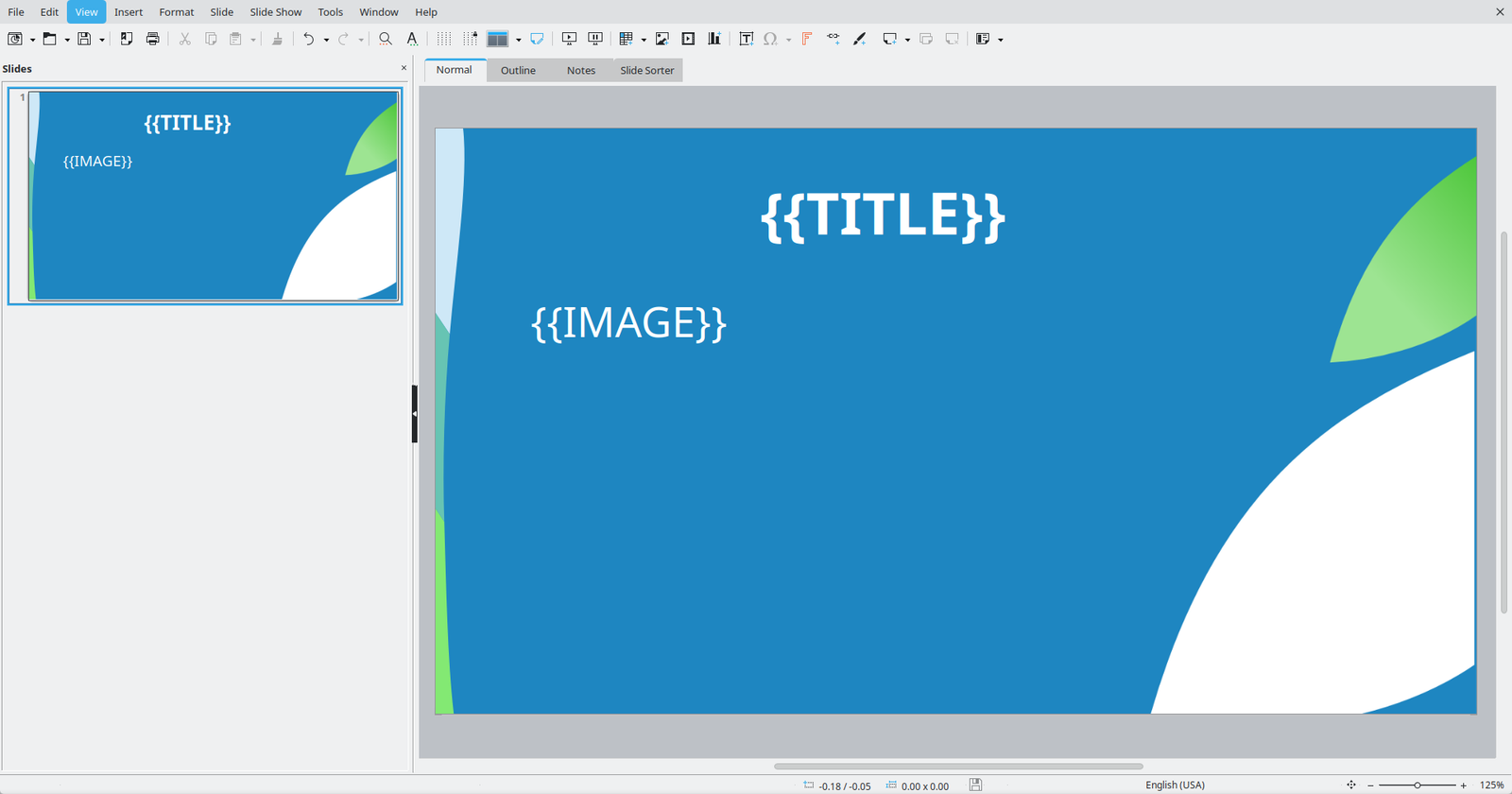Open Find and Replace magnifier icon
Viewport: 1512px width, 794px height.
pos(385,39)
